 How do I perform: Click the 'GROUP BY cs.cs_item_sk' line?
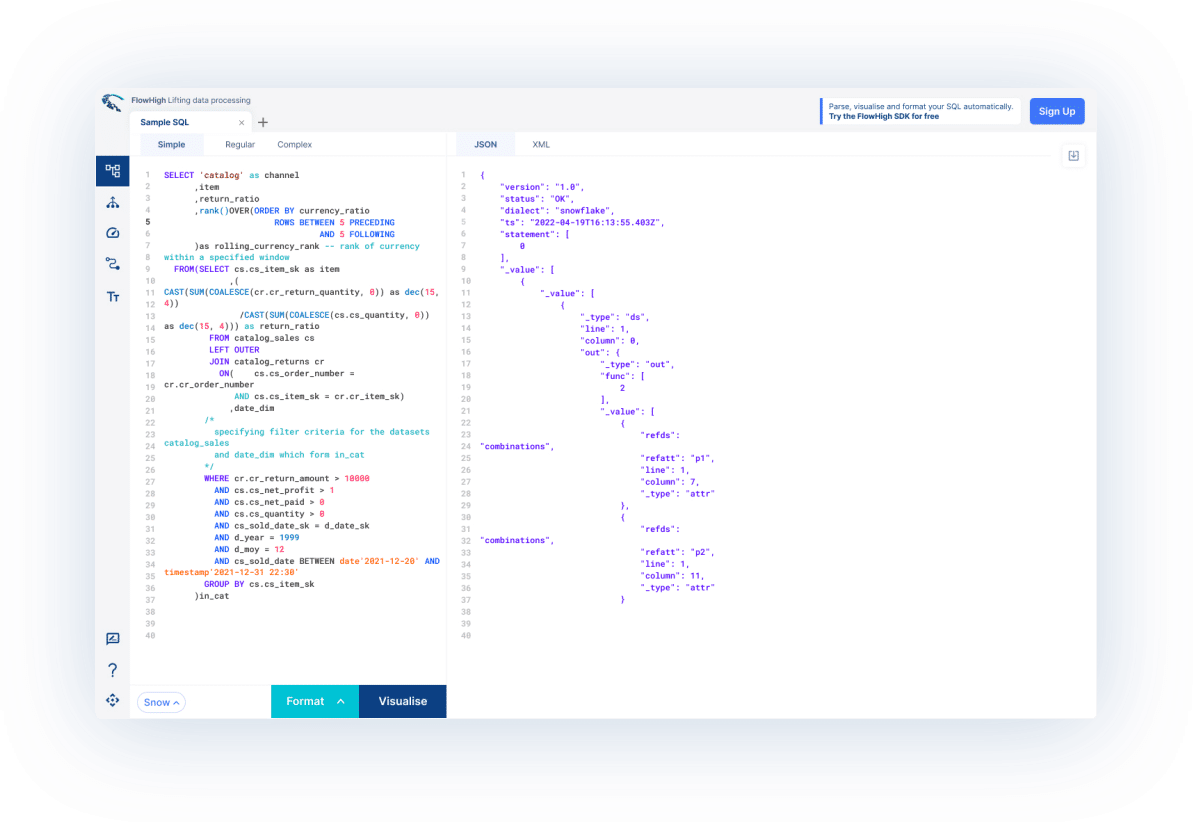tap(259, 585)
